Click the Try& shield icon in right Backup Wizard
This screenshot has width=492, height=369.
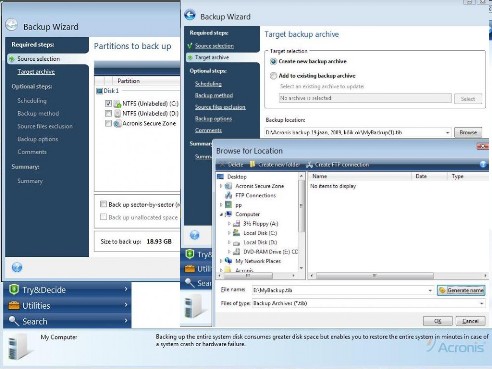pos(190,254)
